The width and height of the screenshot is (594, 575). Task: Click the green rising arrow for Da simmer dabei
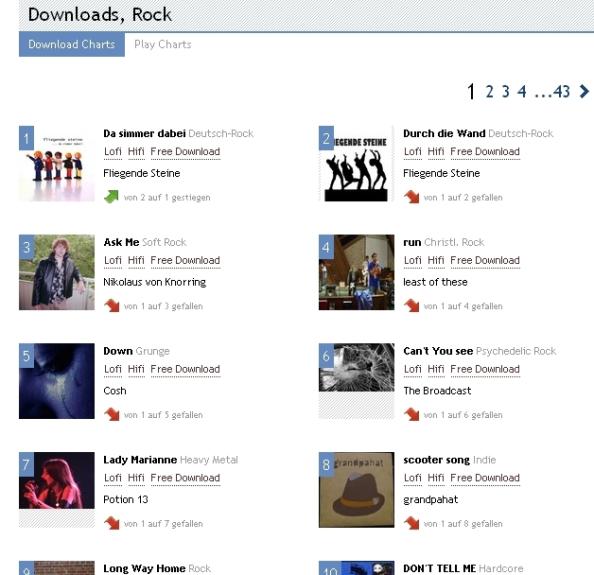(111, 197)
